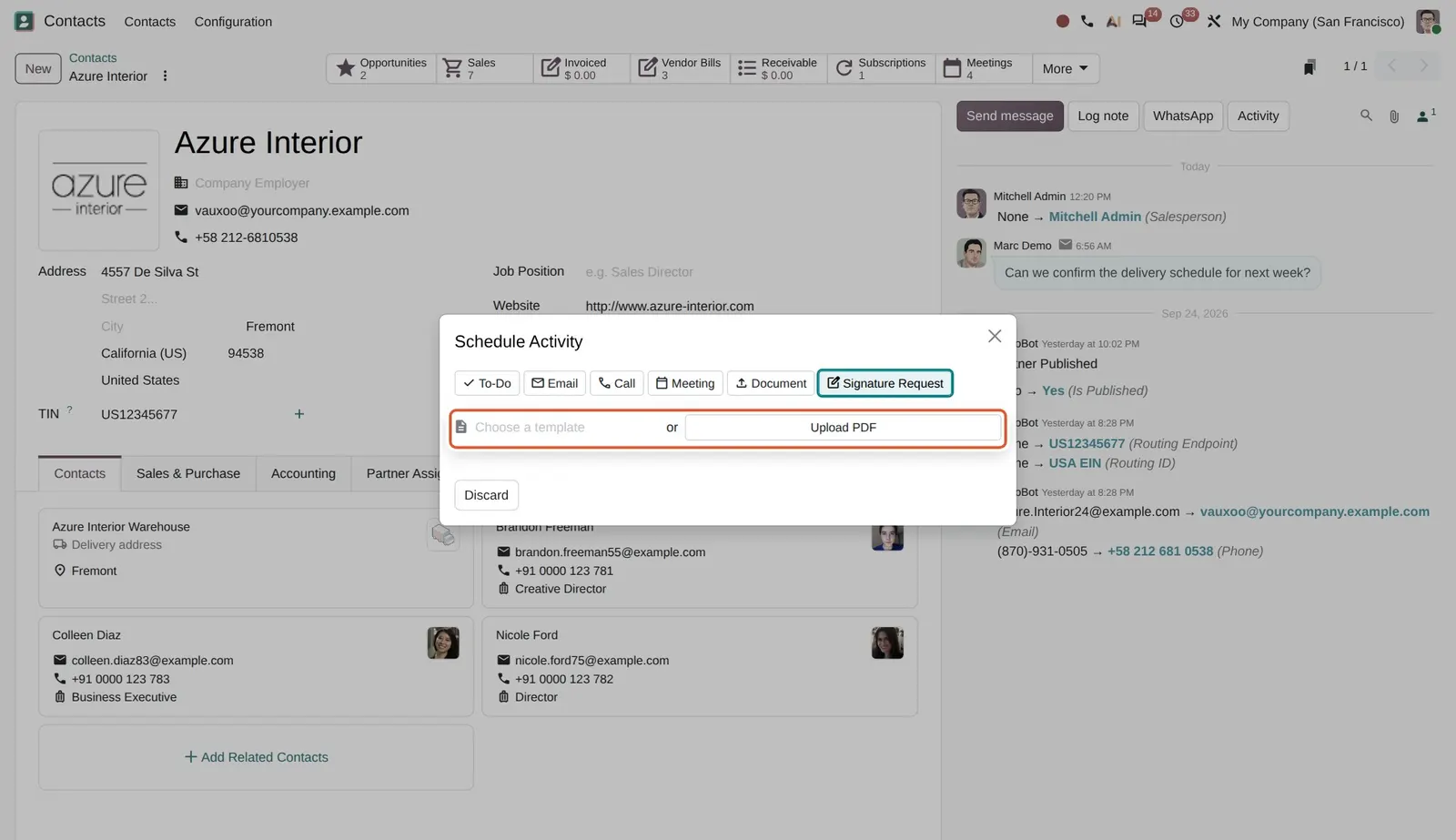Click the Job Position input field
The width and height of the screenshot is (1456, 840).
tap(750, 272)
